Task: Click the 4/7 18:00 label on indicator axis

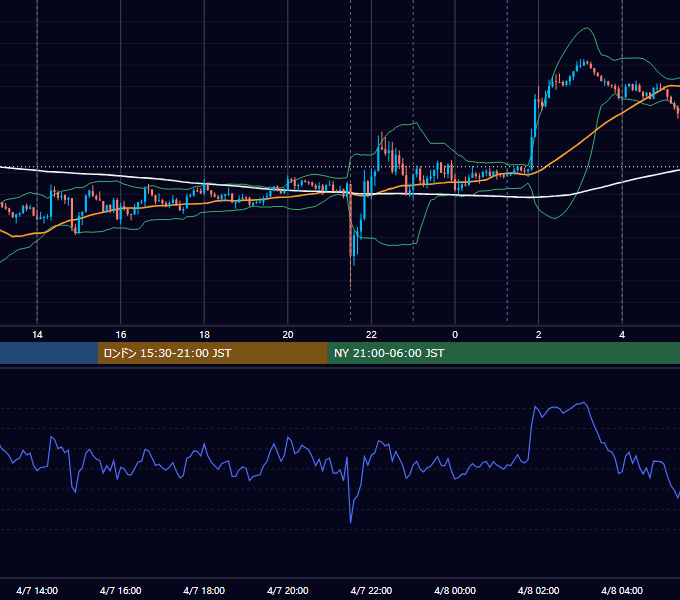Action: 204,590
